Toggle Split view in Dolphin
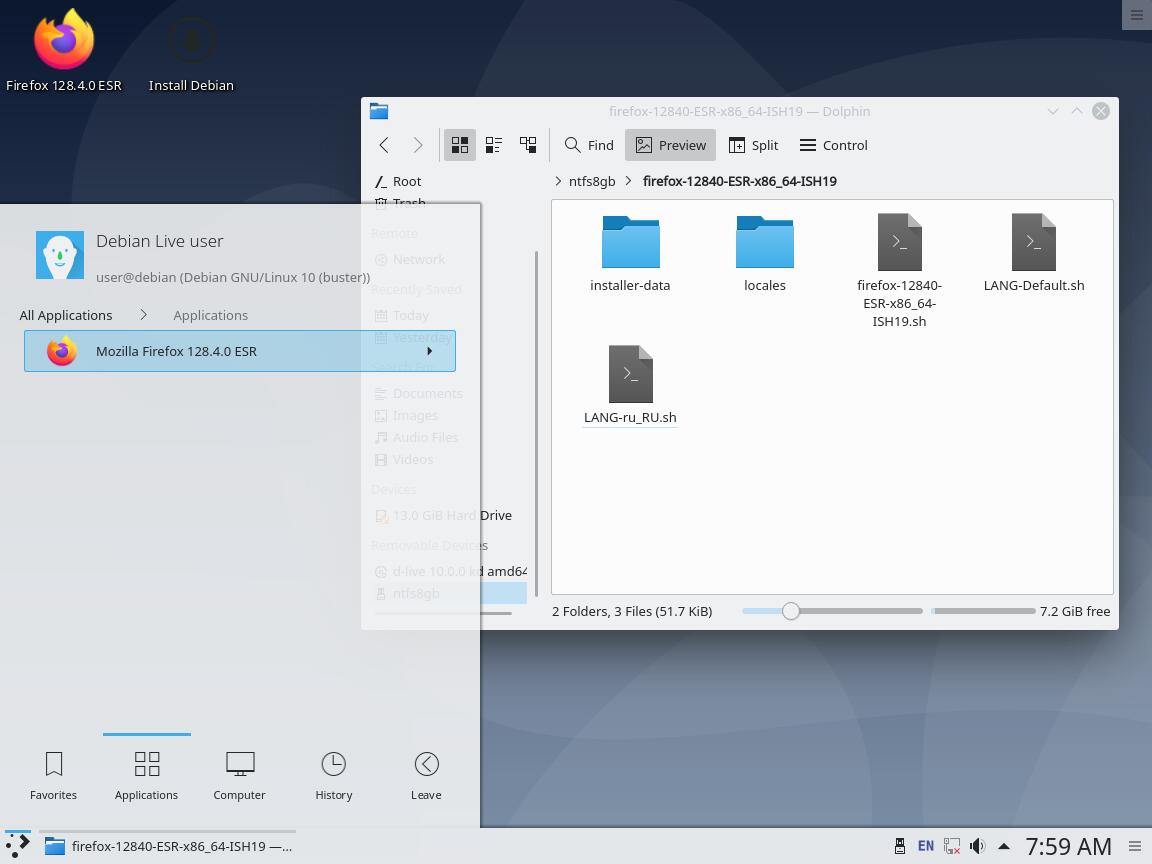Viewport: 1152px width, 864px height. [753, 145]
